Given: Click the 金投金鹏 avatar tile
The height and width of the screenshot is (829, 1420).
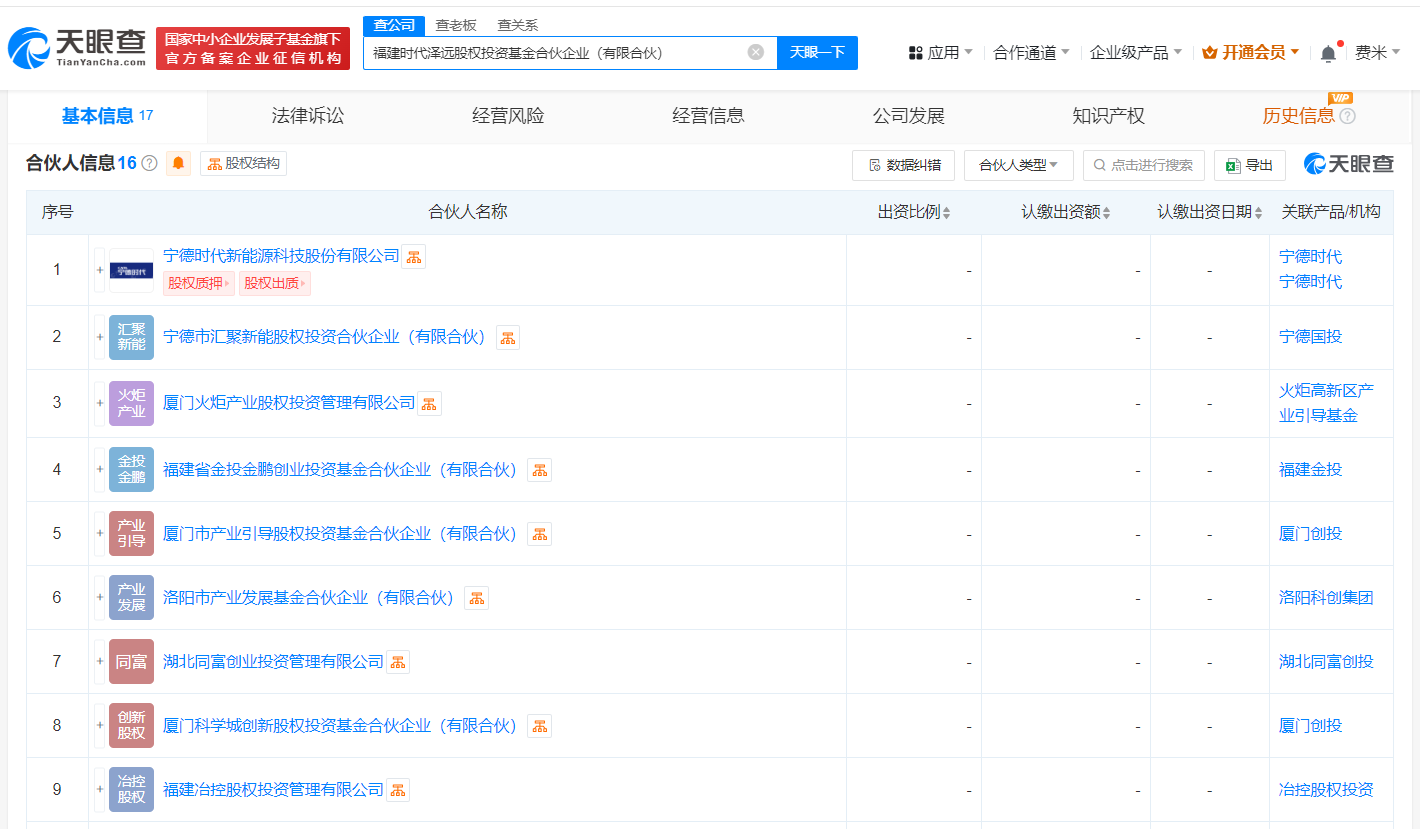Looking at the screenshot, I should pyautogui.click(x=131, y=469).
